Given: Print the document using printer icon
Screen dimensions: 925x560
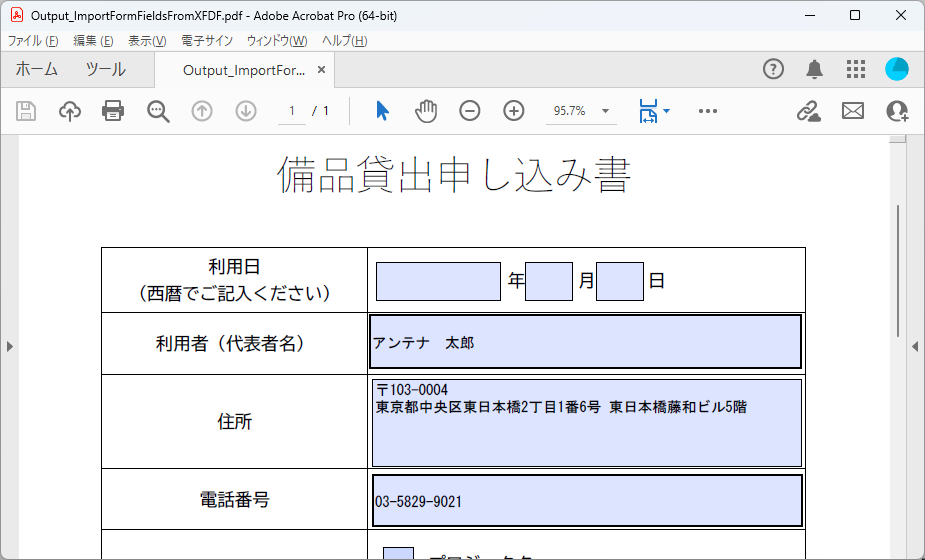Looking at the screenshot, I should point(113,111).
